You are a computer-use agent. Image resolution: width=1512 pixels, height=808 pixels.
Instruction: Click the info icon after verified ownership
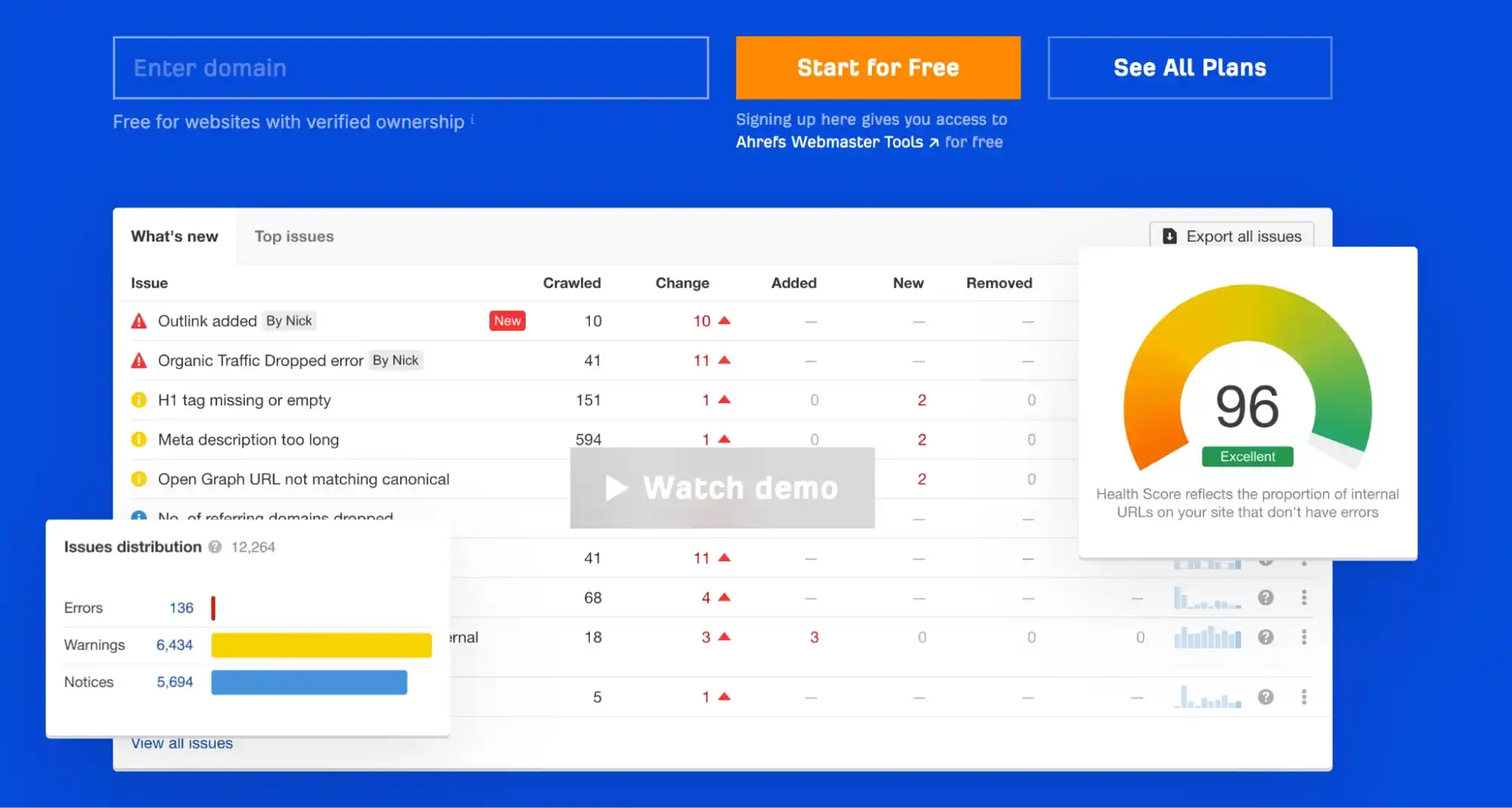[x=472, y=119]
